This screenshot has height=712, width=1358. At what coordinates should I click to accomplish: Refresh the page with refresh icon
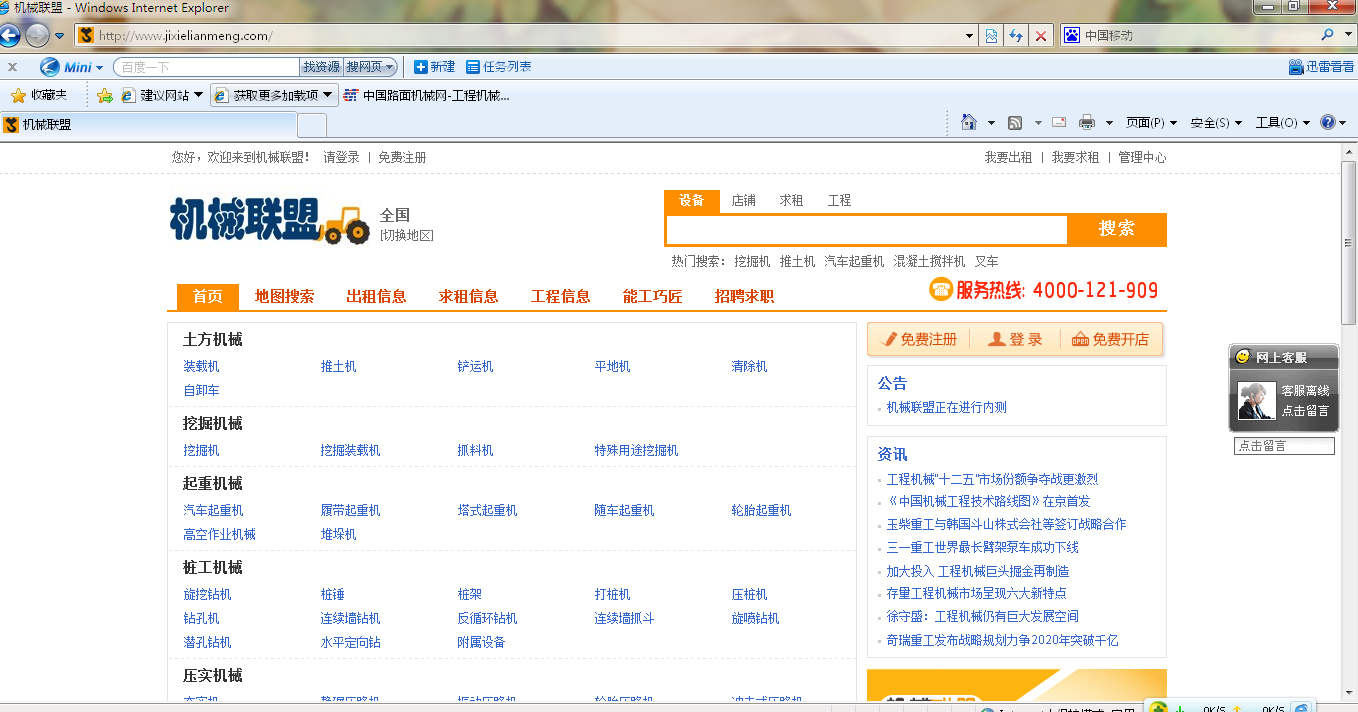[1016, 36]
